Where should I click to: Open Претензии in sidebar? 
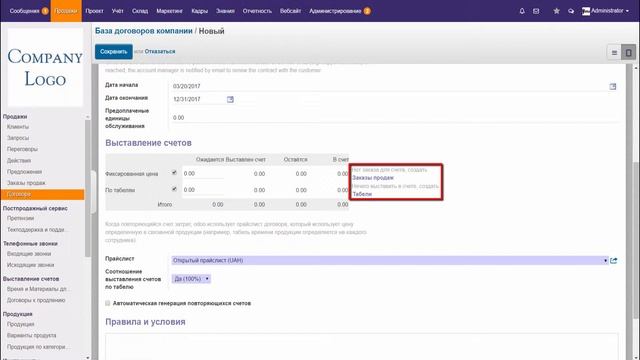pos(20,218)
